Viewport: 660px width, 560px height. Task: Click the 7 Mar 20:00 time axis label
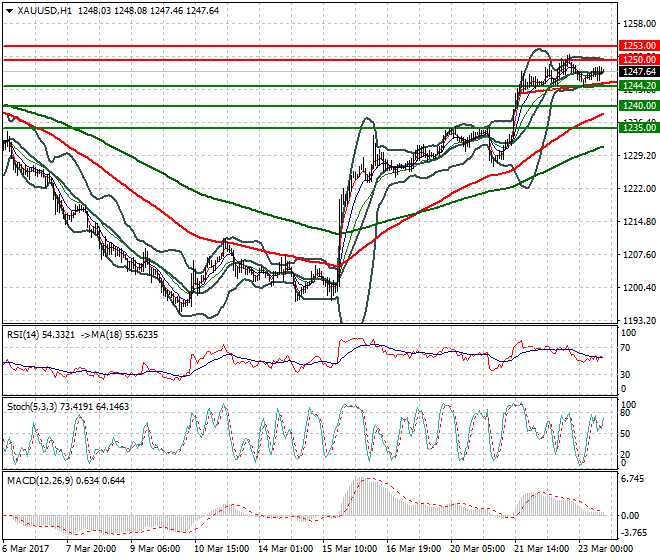coord(91,549)
